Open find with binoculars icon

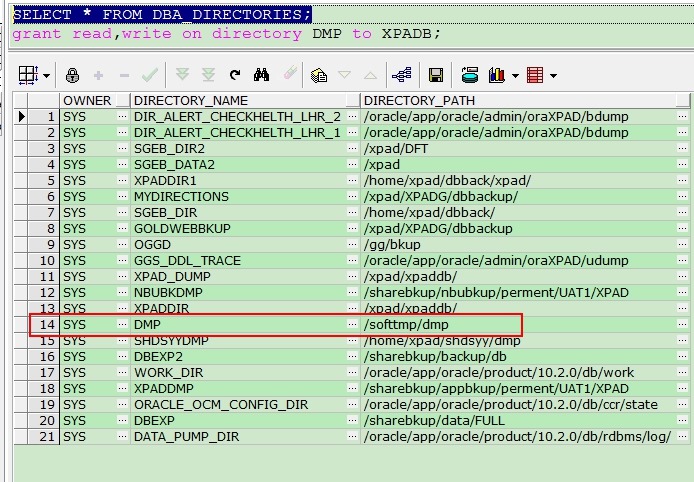point(262,75)
